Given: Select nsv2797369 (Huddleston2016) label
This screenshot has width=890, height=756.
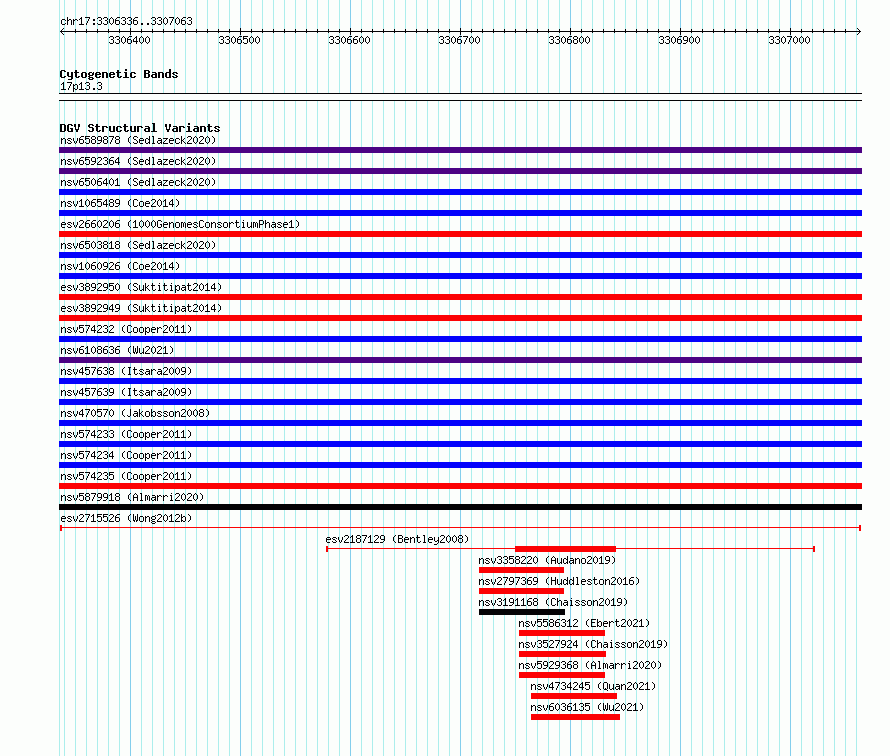Looking at the screenshot, I should tap(559, 581).
